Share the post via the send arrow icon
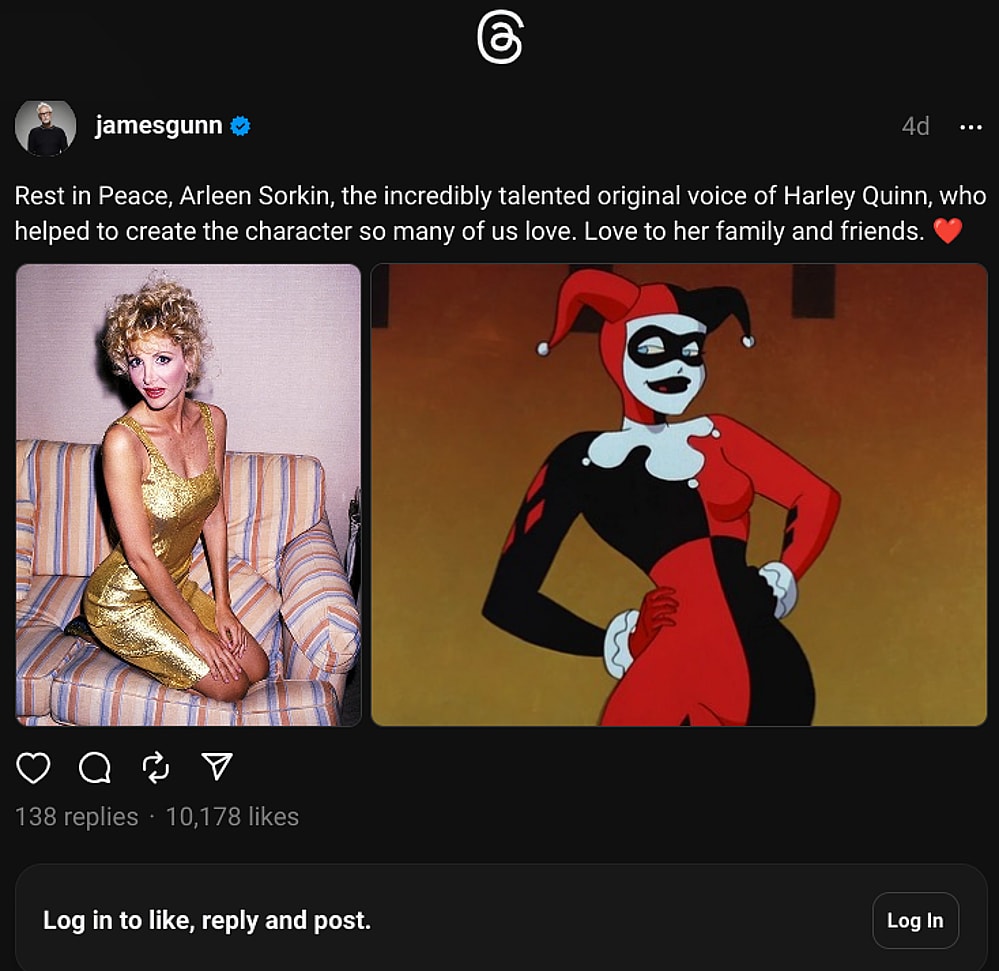Viewport: 999px width, 971px height. point(216,767)
